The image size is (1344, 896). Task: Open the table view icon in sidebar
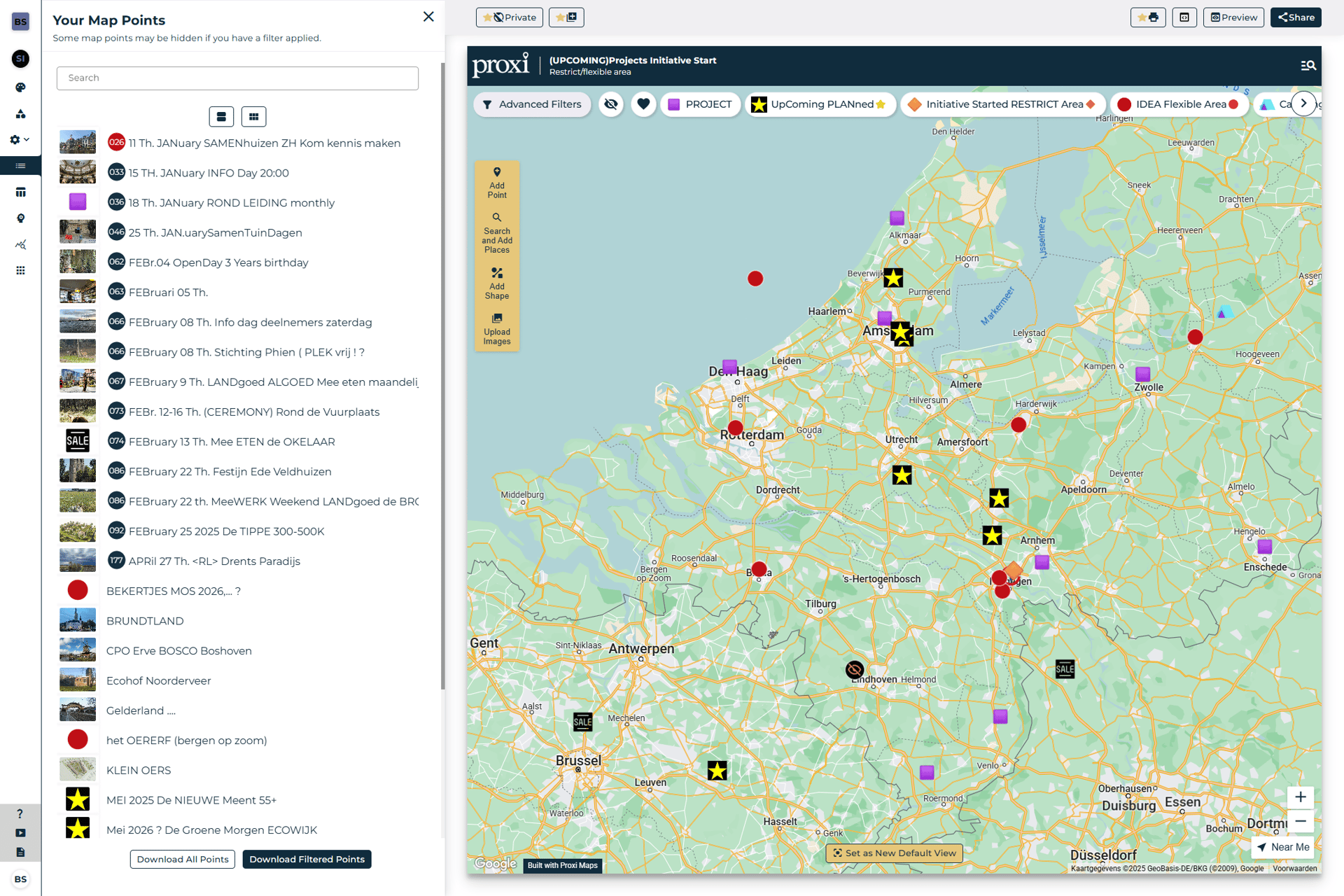point(20,192)
